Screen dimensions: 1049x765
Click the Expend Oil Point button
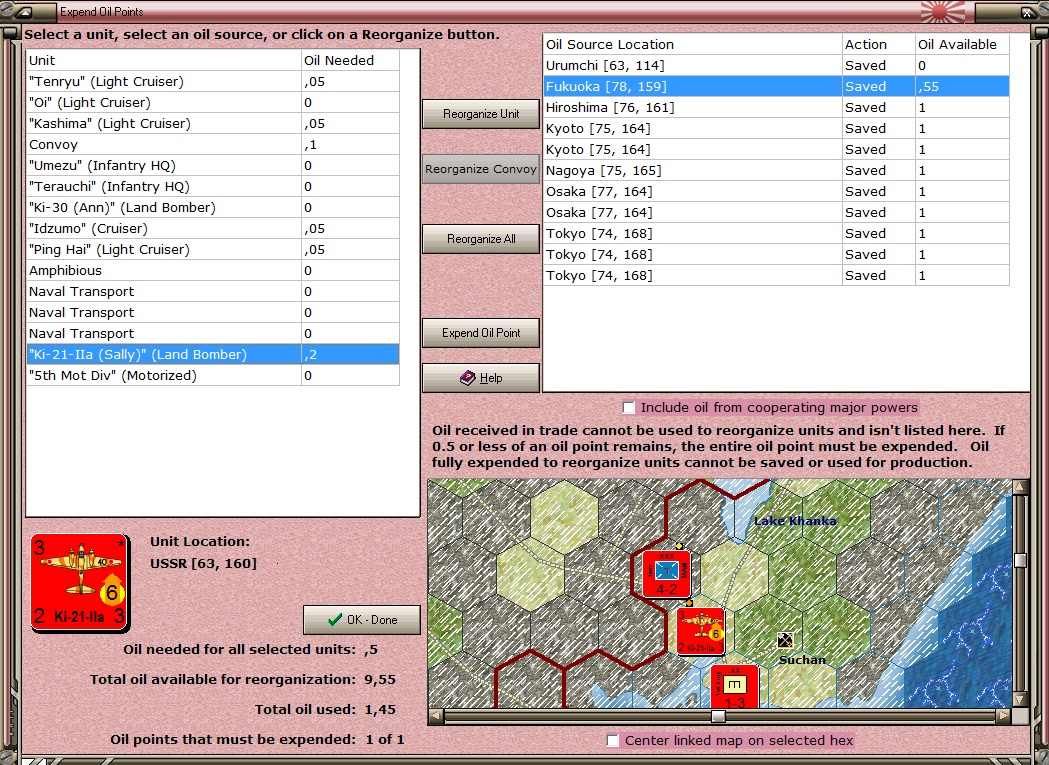(x=480, y=333)
